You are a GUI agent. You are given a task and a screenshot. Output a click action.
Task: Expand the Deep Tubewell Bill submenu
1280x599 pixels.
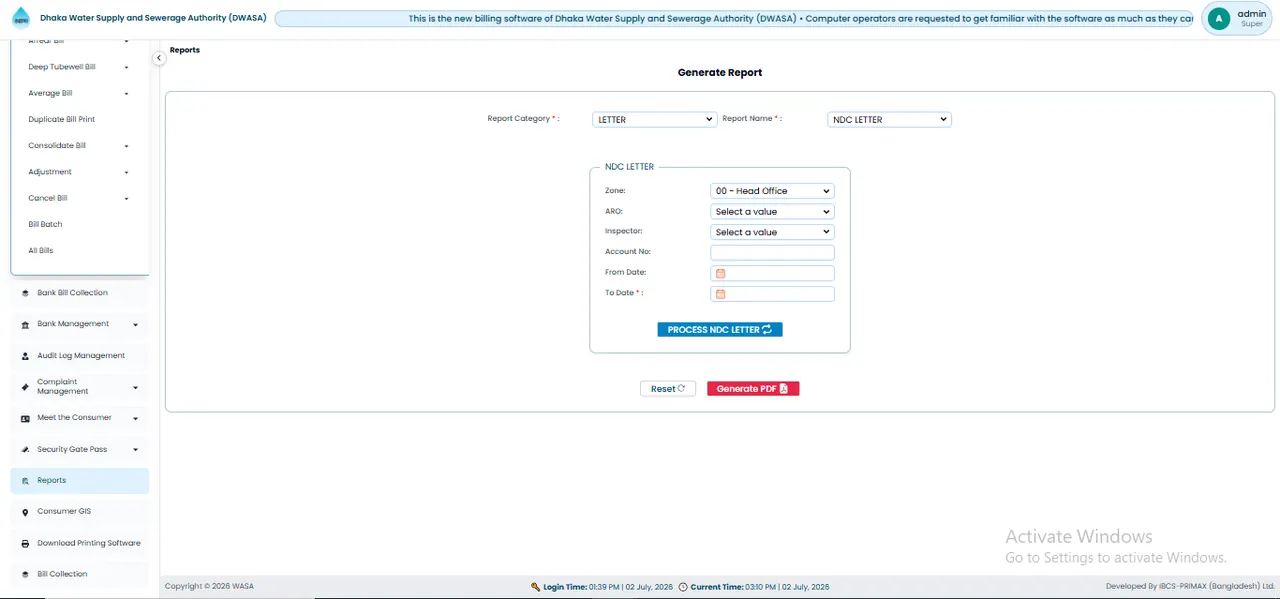(126, 68)
